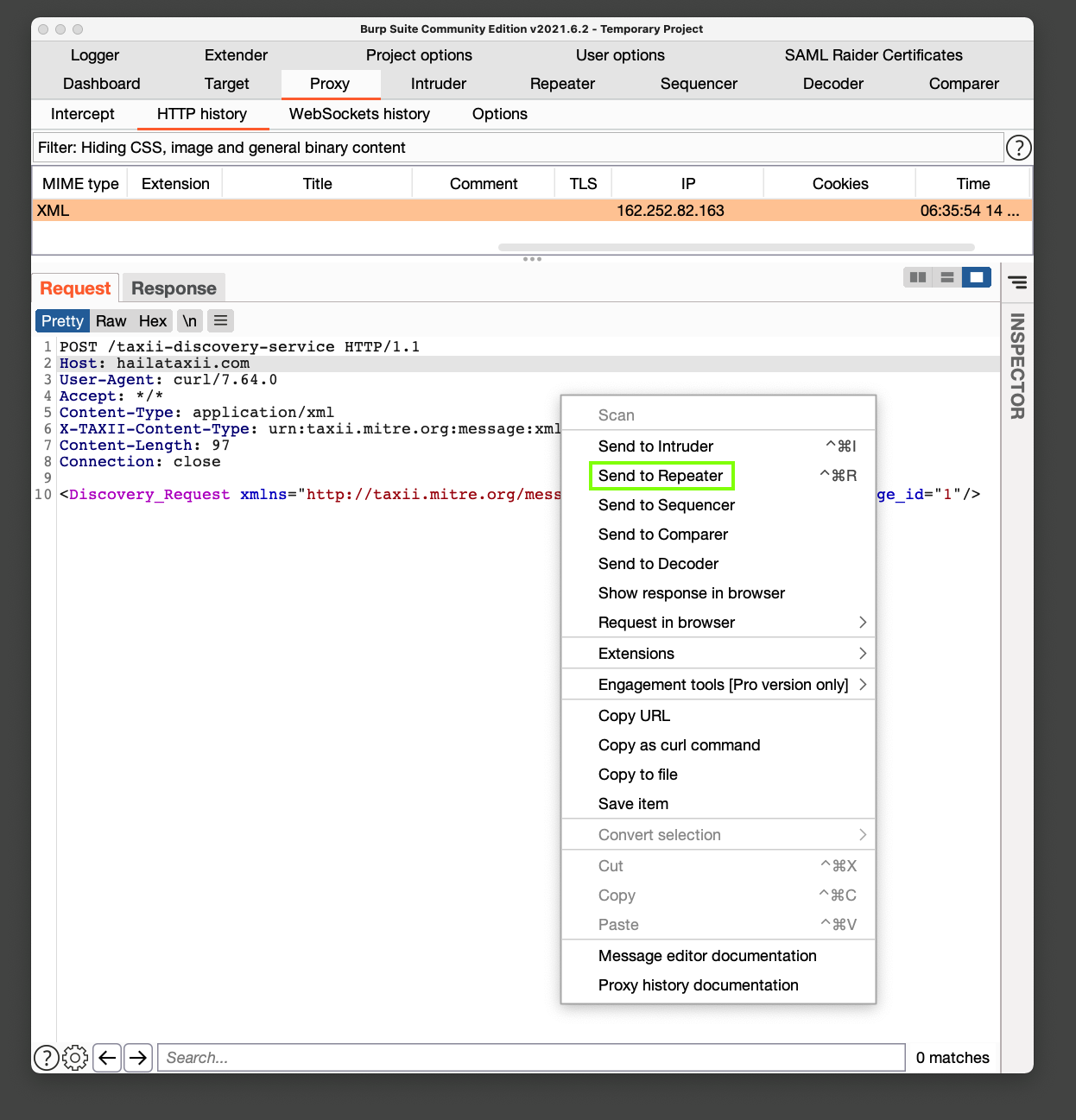Expand Engagement tools submenu
The height and width of the screenshot is (1120, 1076).
point(723,685)
